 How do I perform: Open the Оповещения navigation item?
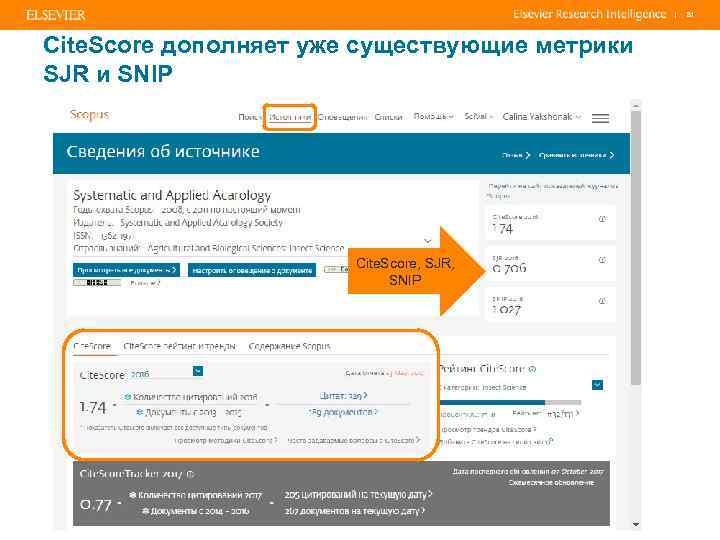[x=343, y=117]
